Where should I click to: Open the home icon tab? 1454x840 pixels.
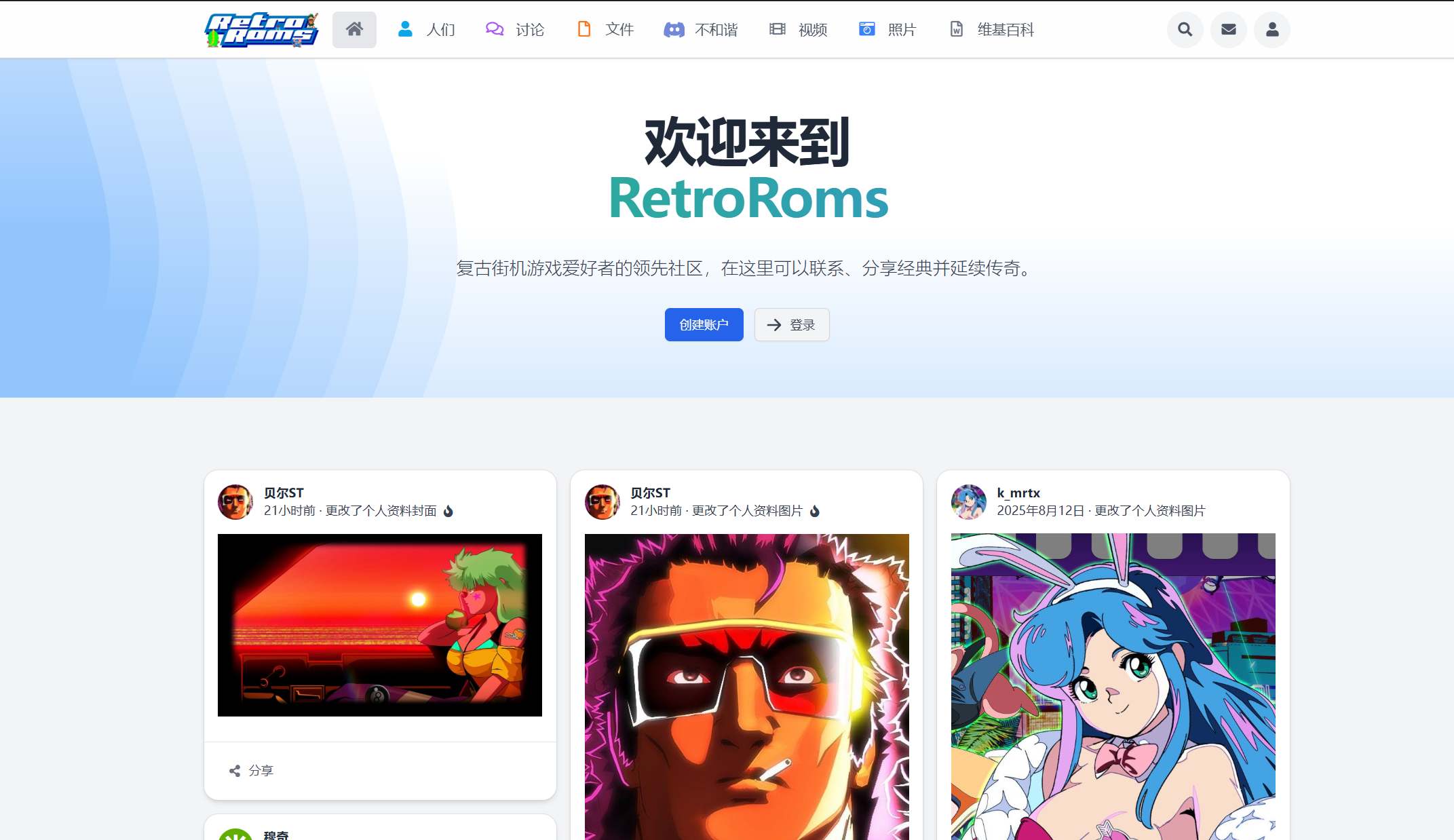(x=354, y=30)
